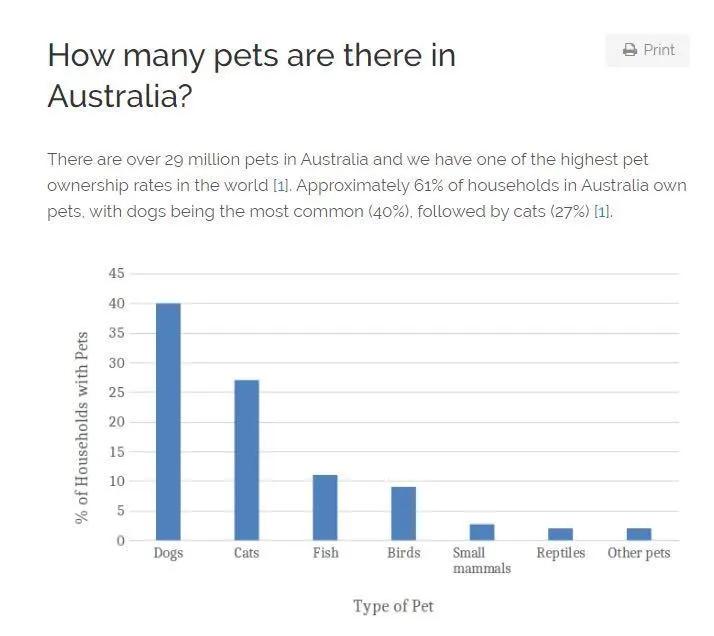This screenshot has width=714, height=636.
Task: Click the Dogs bar in chart
Action: pos(168,421)
